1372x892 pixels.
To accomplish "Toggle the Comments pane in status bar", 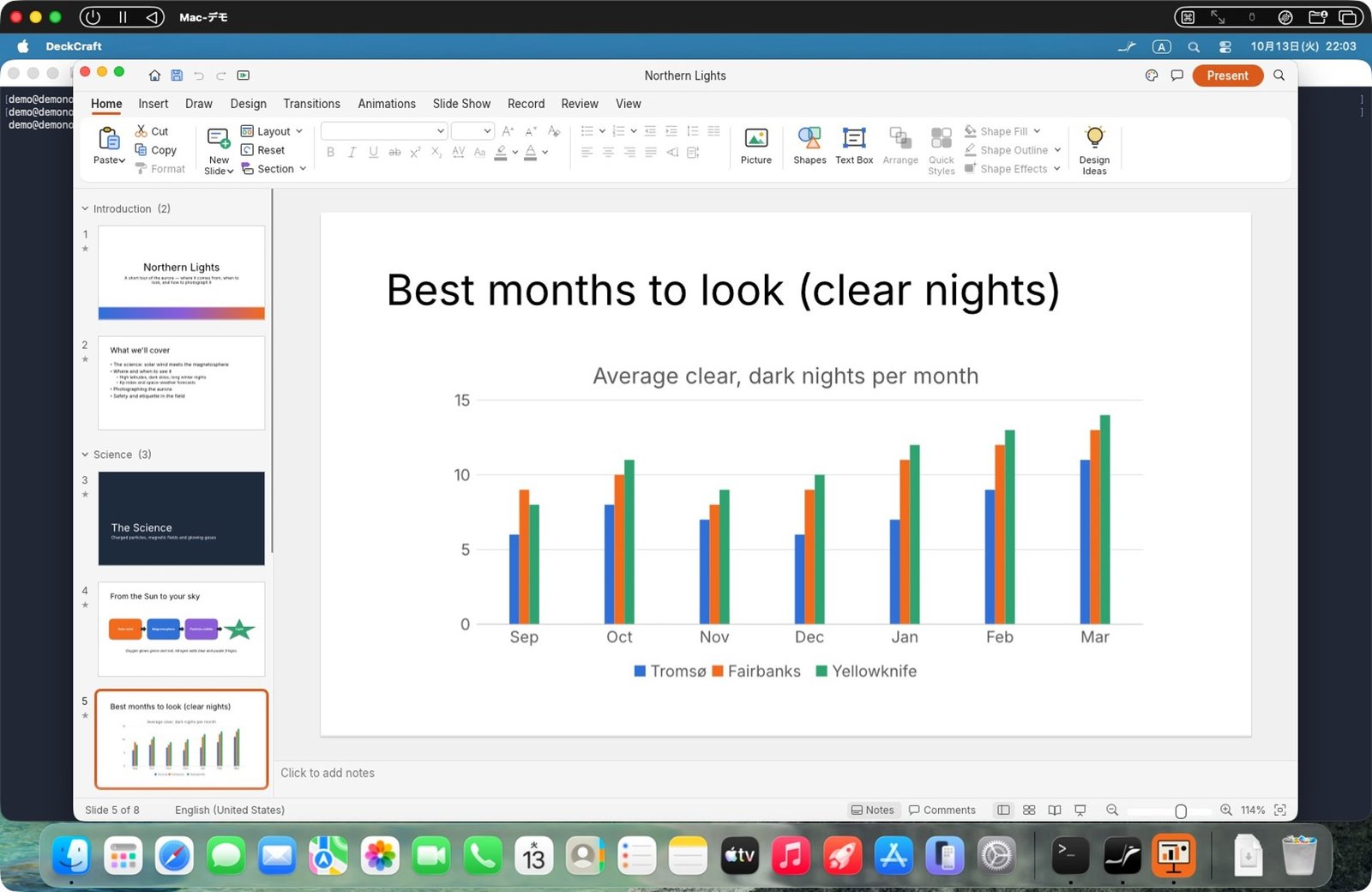I will pyautogui.click(x=942, y=810).
